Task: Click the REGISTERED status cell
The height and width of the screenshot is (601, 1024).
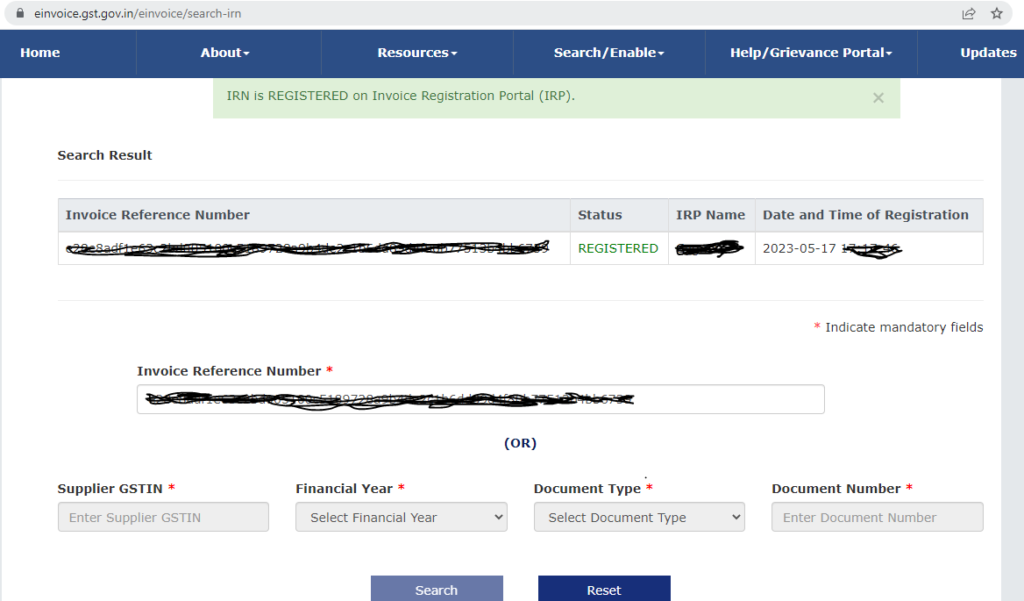Action: (618, 249)
